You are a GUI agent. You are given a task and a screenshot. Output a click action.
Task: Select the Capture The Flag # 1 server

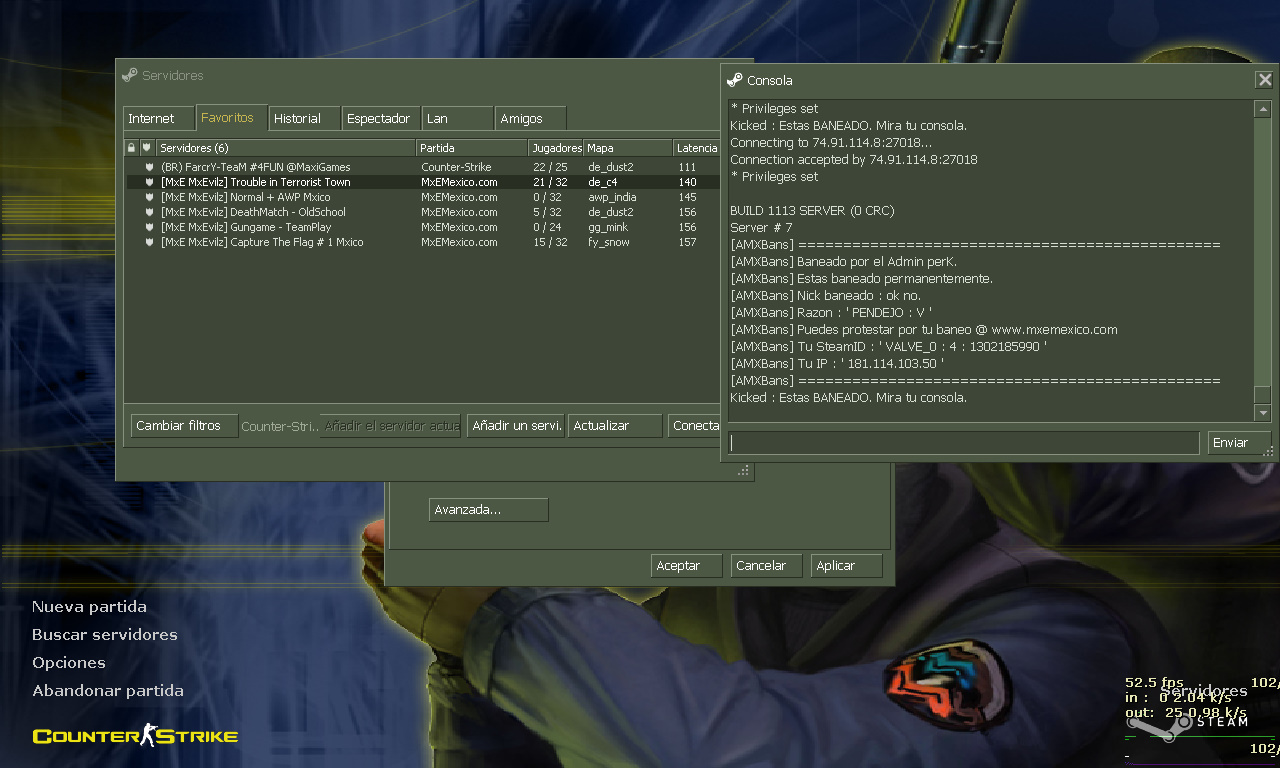click(422, 242)
